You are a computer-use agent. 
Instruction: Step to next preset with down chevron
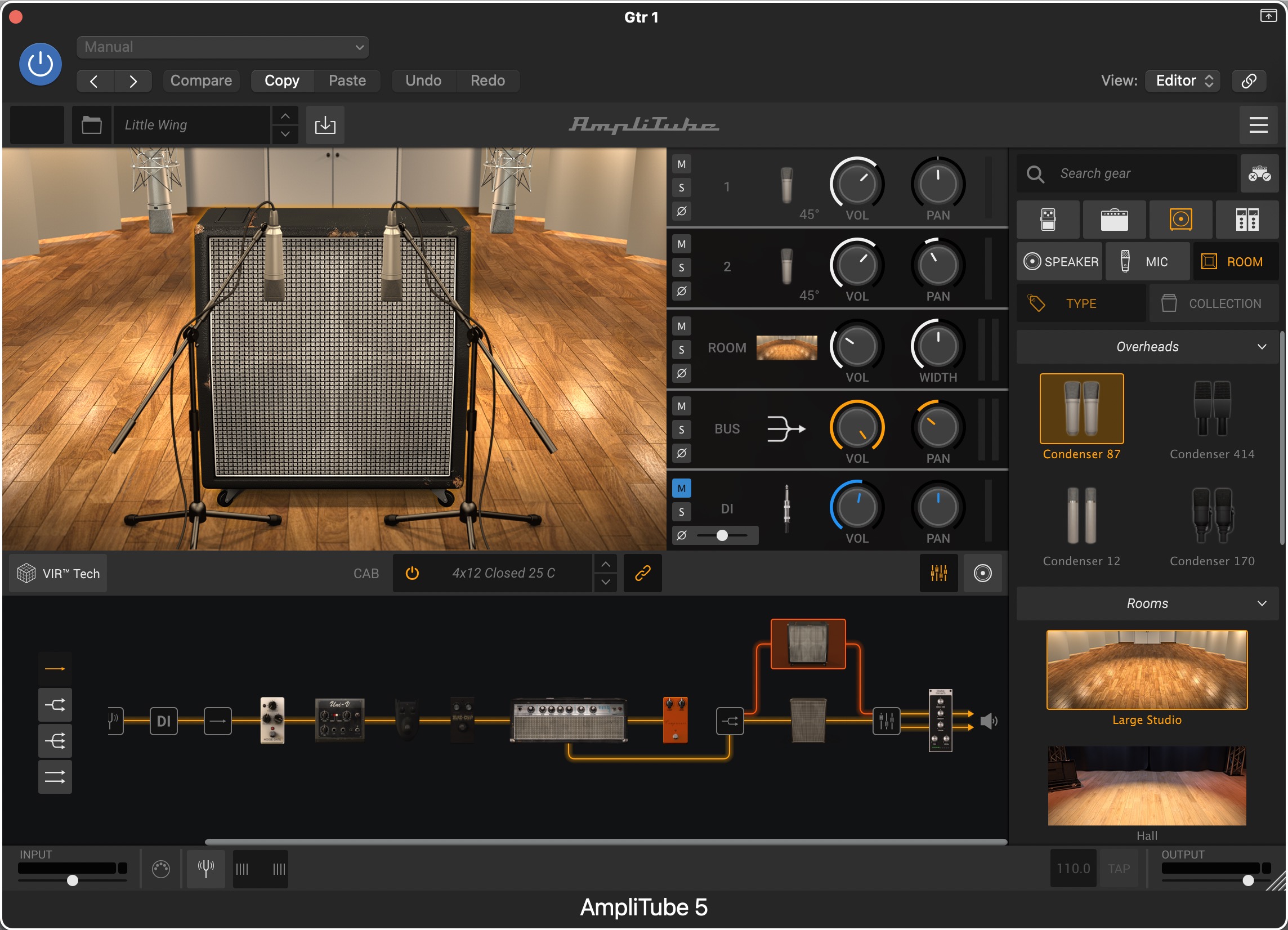tap(285, 134)
